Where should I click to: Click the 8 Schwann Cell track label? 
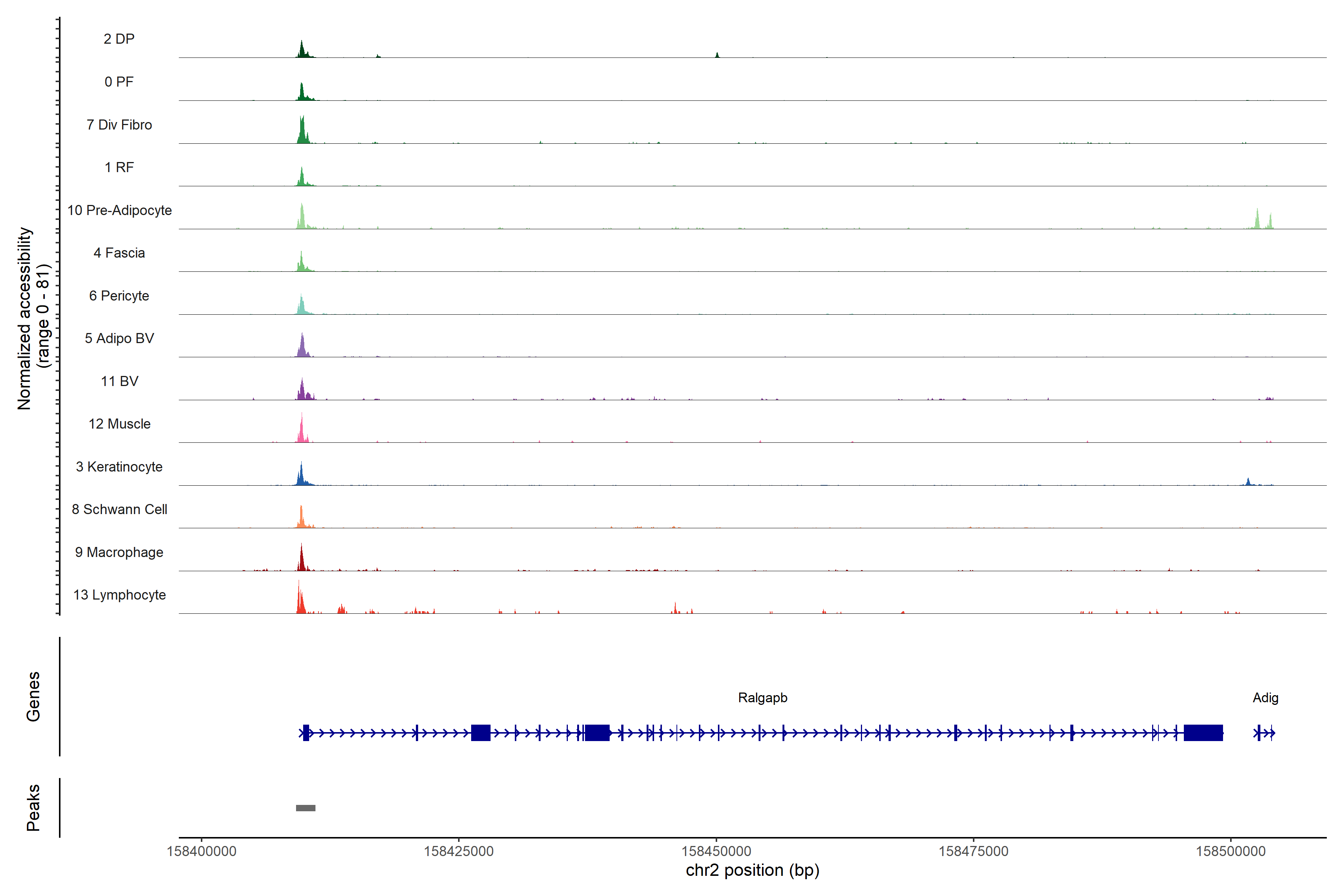coord(119,509)
